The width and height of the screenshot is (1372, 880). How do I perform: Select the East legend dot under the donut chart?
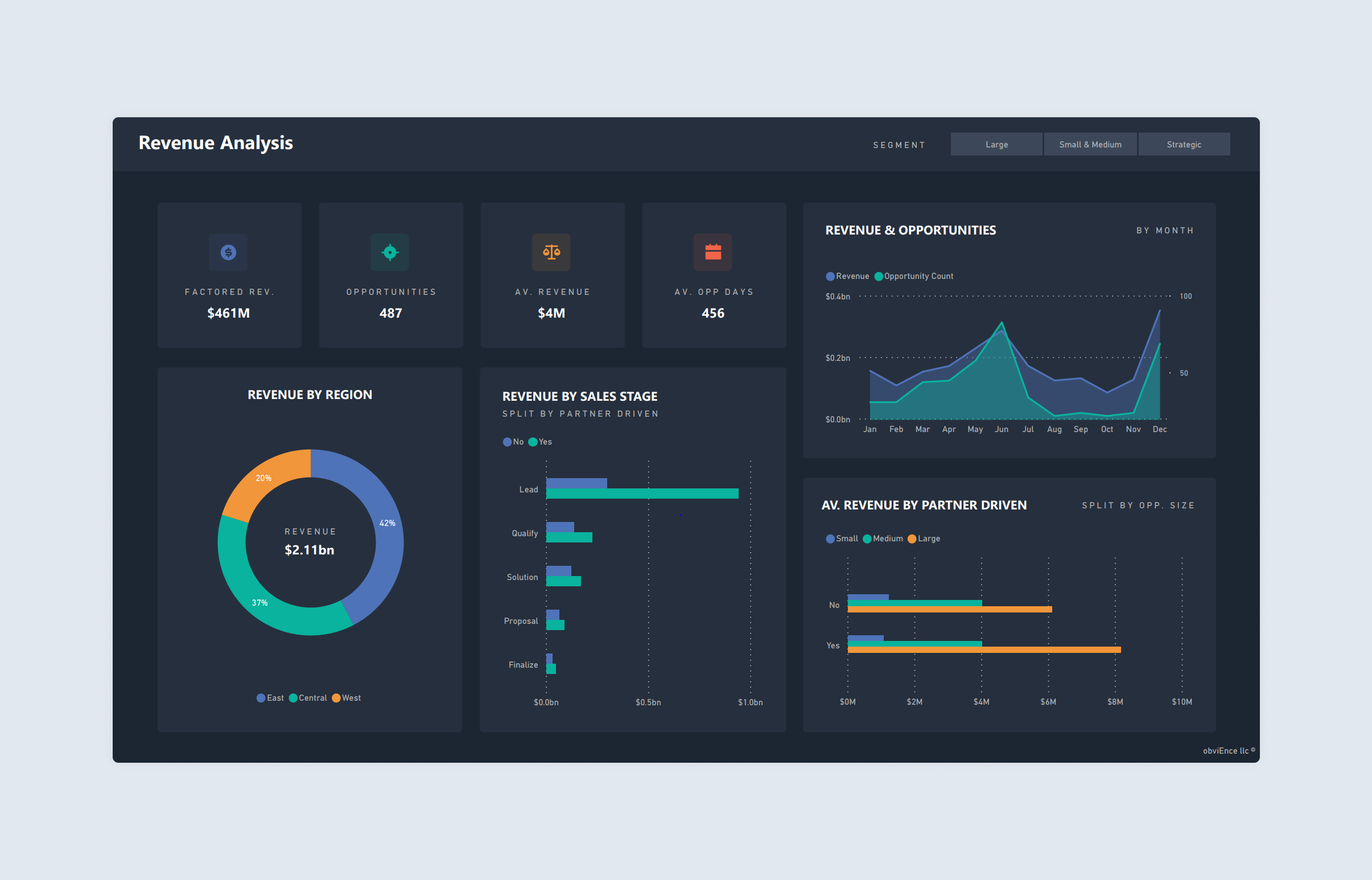pos(261,697)
